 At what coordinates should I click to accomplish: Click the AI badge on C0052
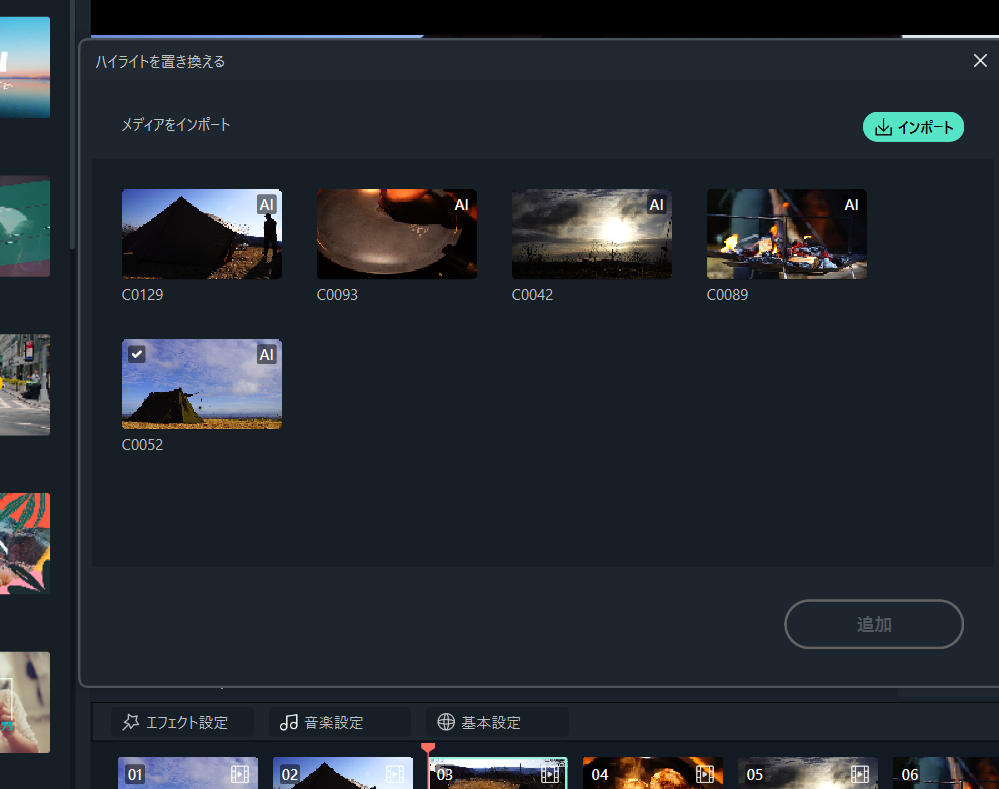click(x=267, y=354)
